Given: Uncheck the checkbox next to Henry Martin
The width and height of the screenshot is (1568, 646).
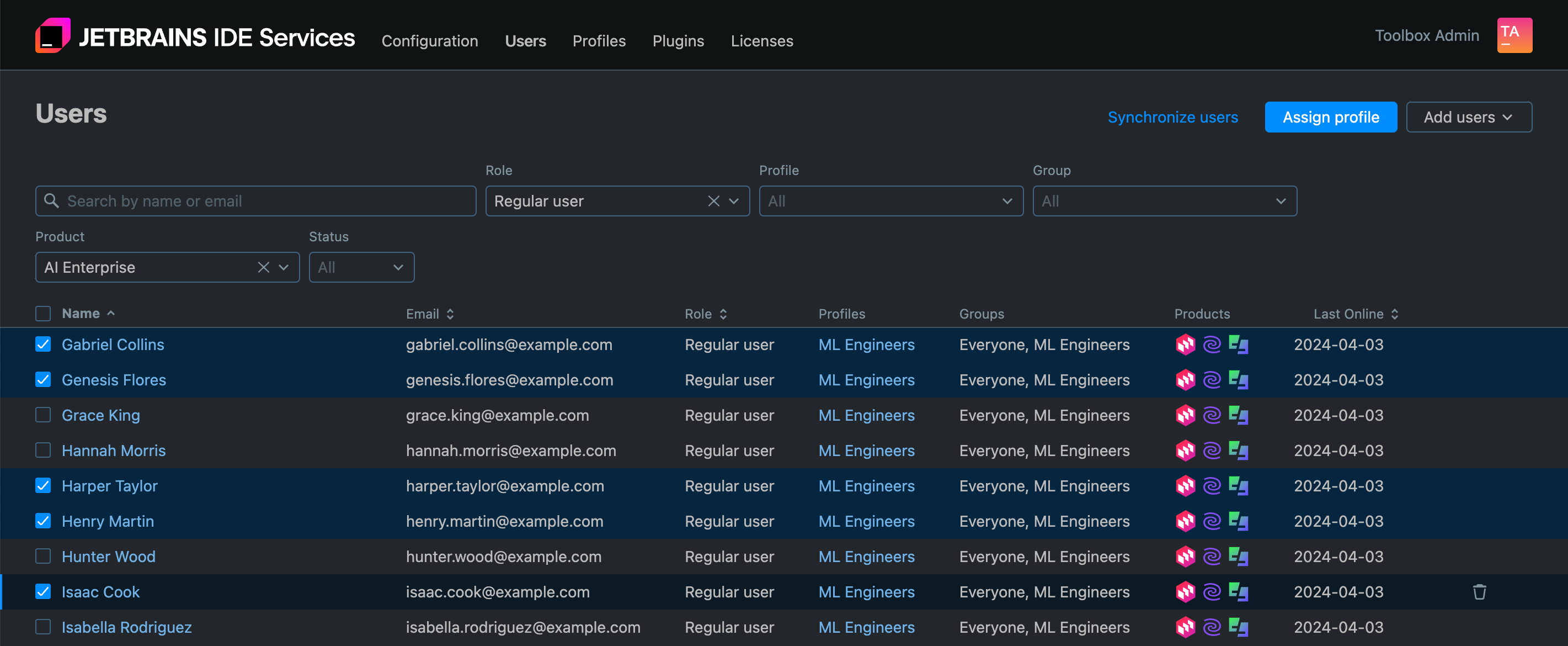Looking at the screenshot, I should point(42,521).
